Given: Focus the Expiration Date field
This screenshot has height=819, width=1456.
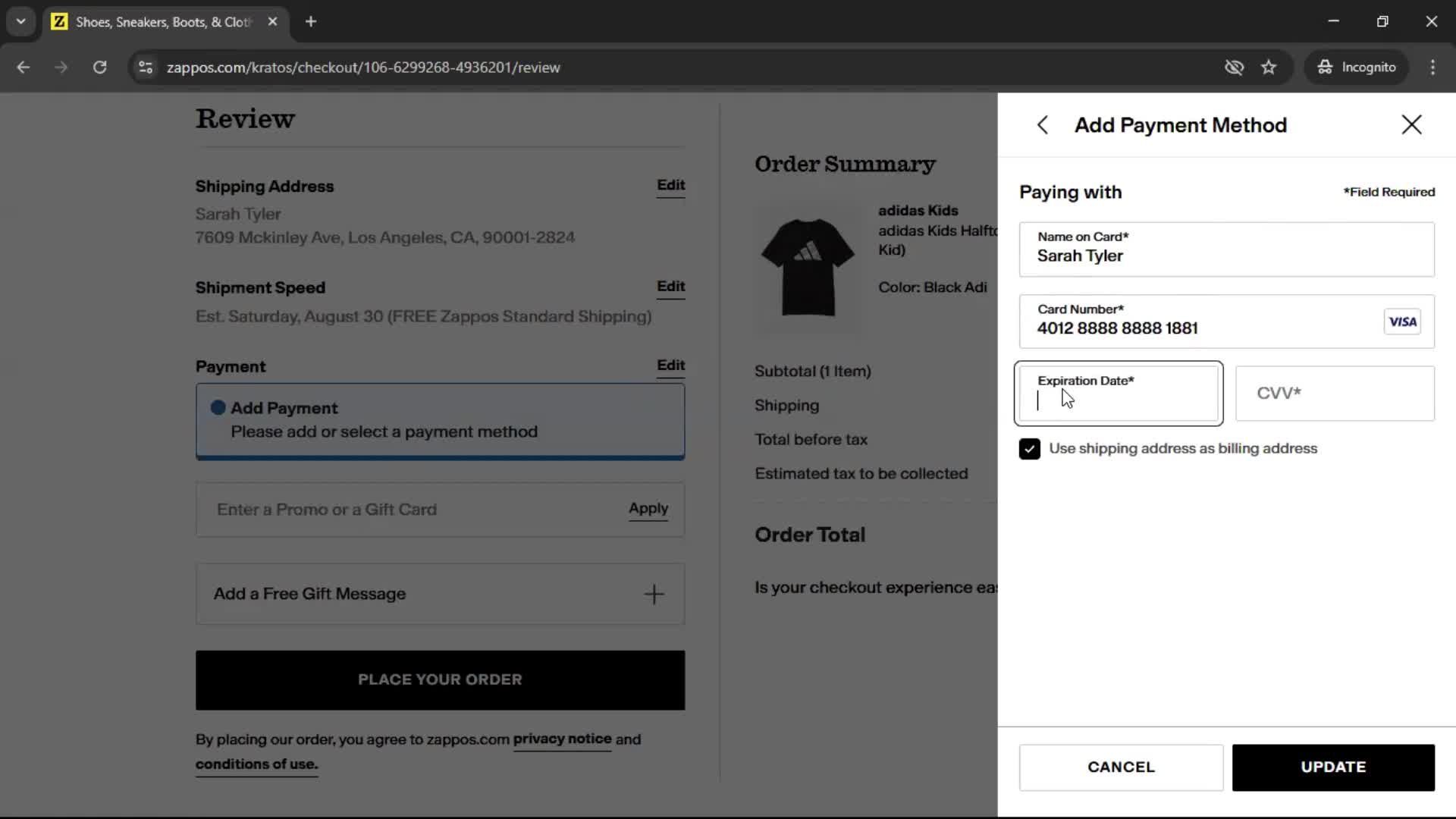Looking at the screenshot, I should (x=1119, y=394).
